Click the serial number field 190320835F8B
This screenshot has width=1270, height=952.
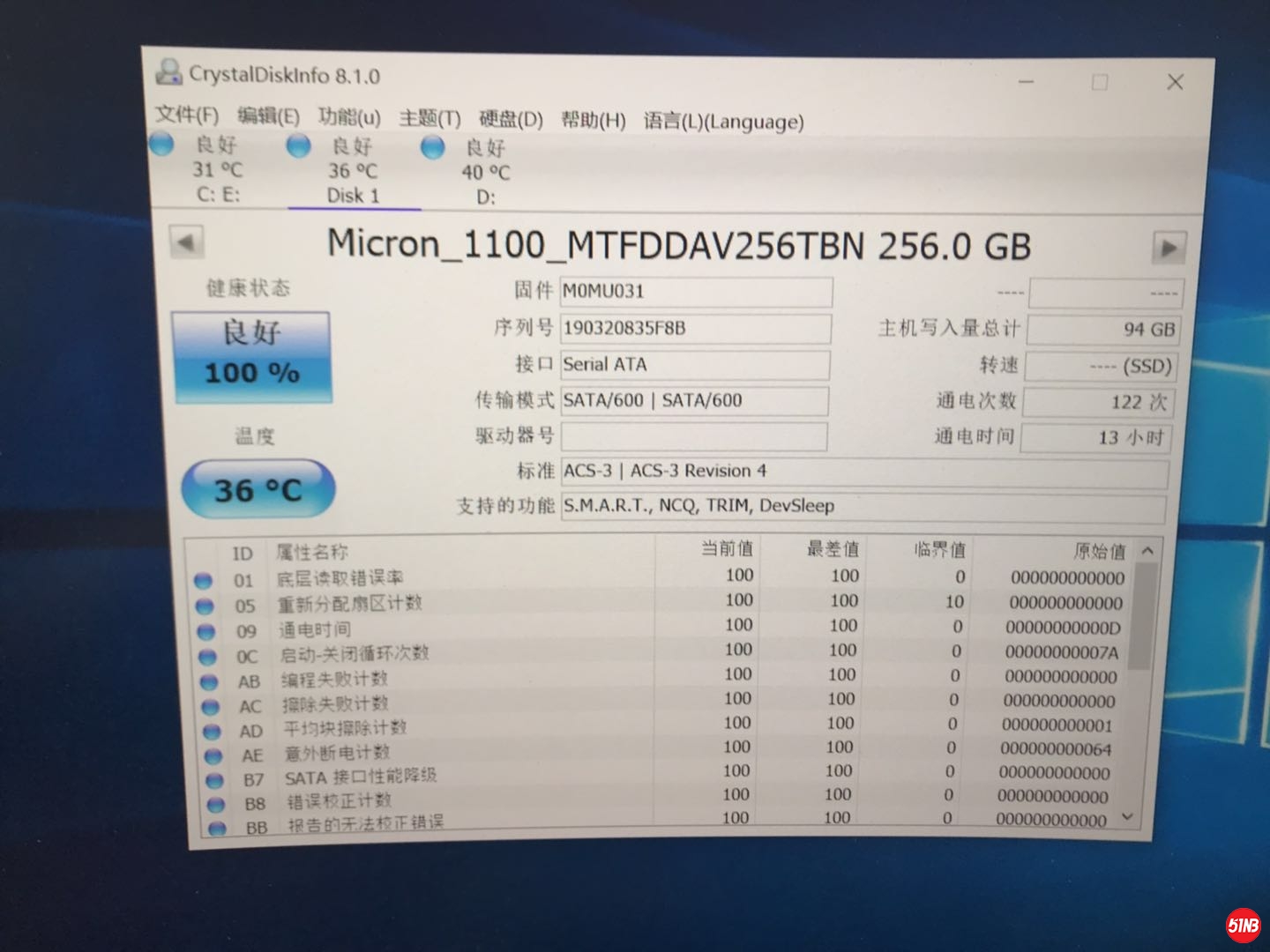695,328
